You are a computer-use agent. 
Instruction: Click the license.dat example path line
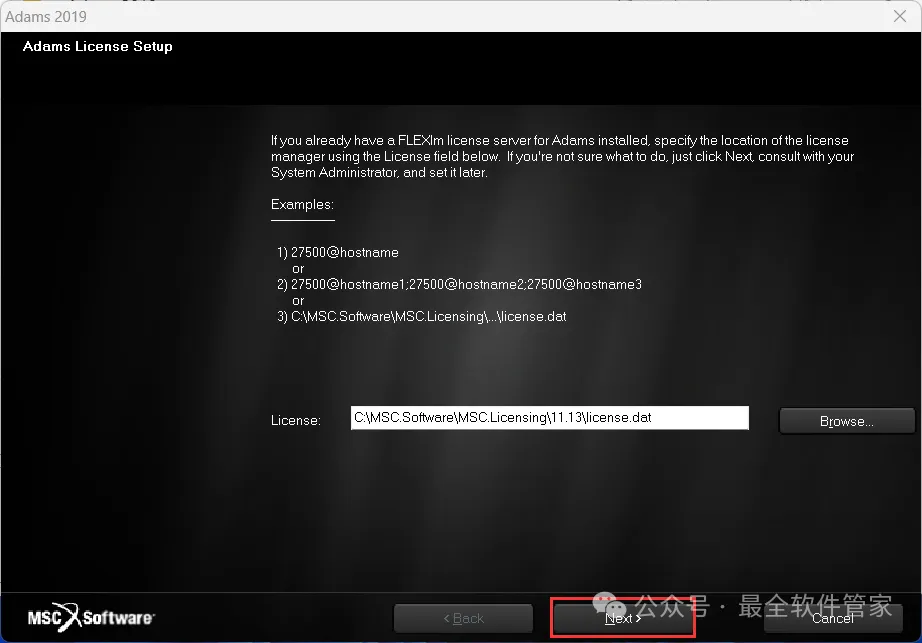tap(422, 316)
